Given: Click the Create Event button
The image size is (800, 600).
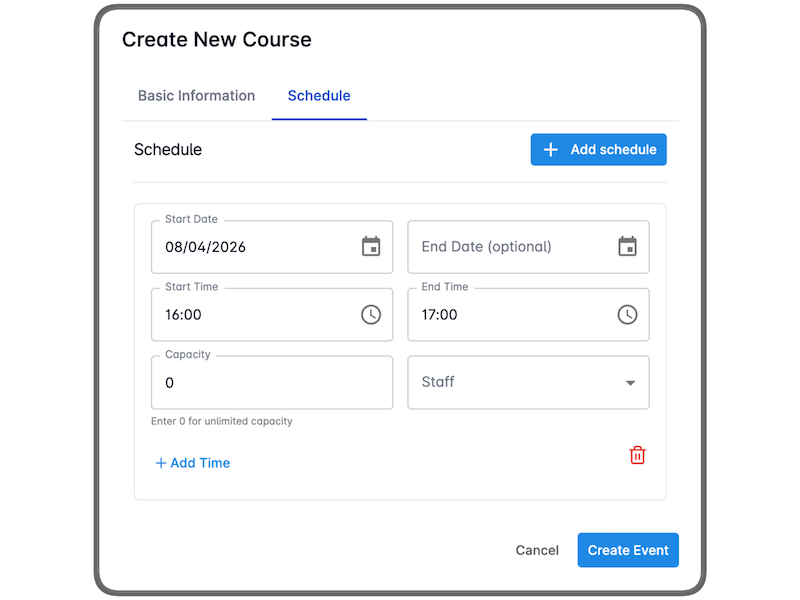Looking at the screenshot, I should (628, 549).
